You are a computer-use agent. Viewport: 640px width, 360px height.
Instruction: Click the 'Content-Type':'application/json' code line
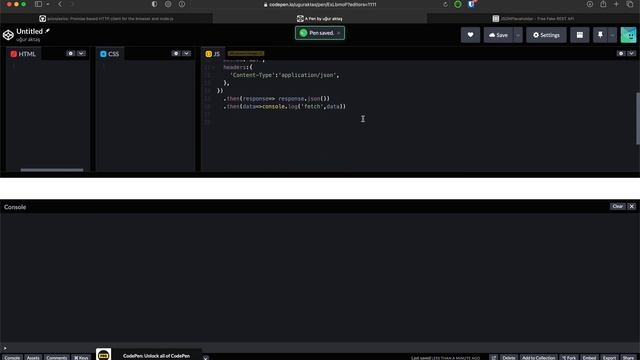click(284, 75)
